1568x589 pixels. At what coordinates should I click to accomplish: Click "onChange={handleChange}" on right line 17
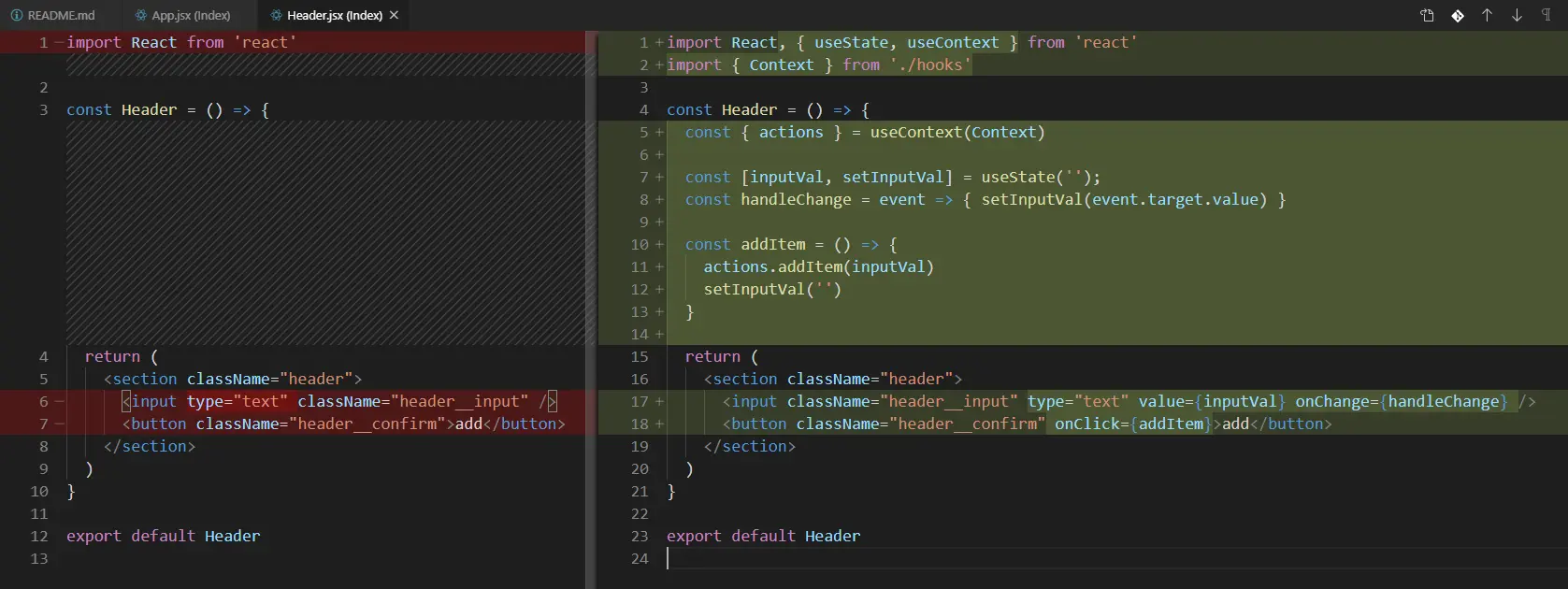pos(1402,401)
